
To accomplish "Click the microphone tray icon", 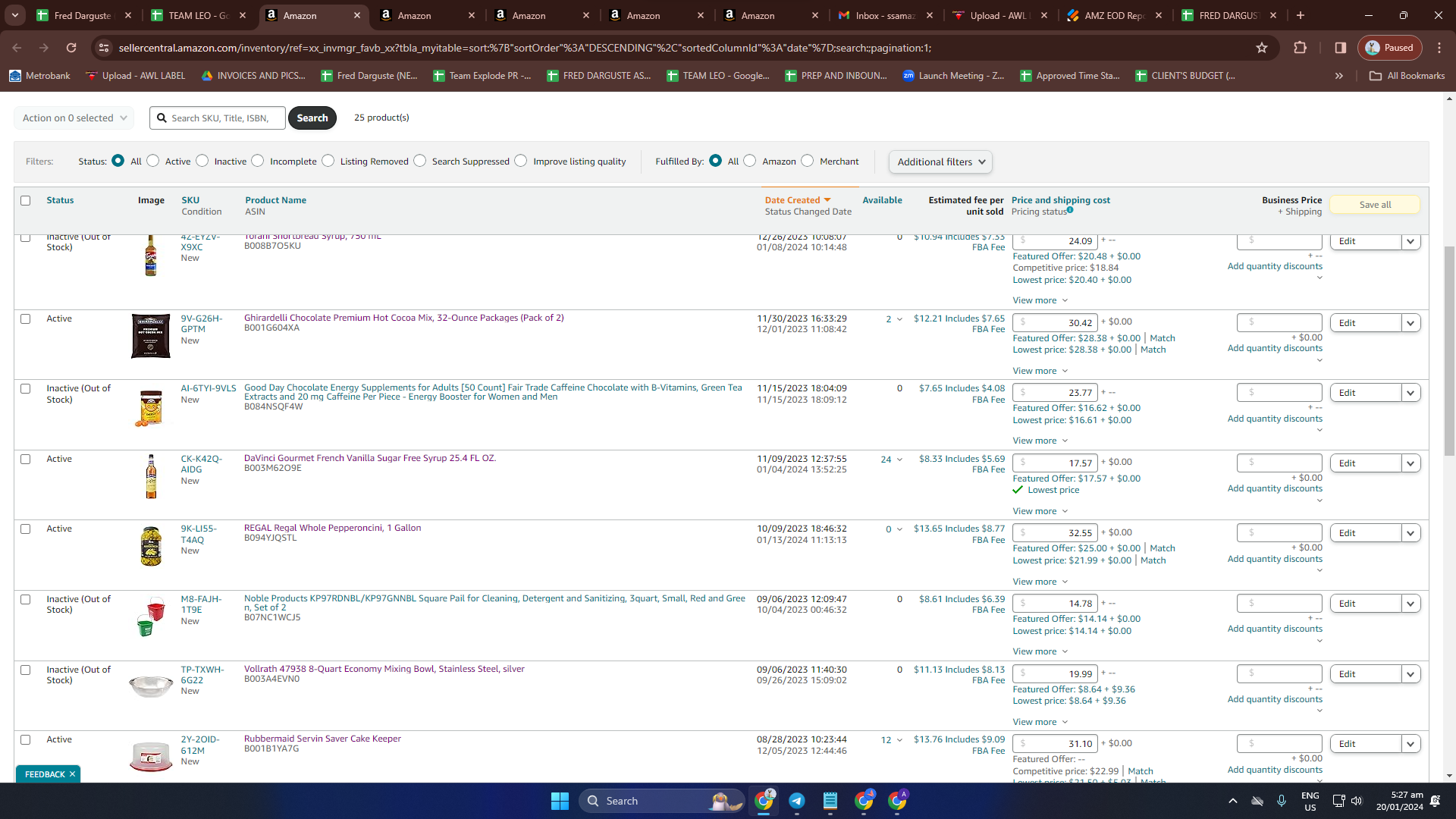I will click(x=1282, y=801).
